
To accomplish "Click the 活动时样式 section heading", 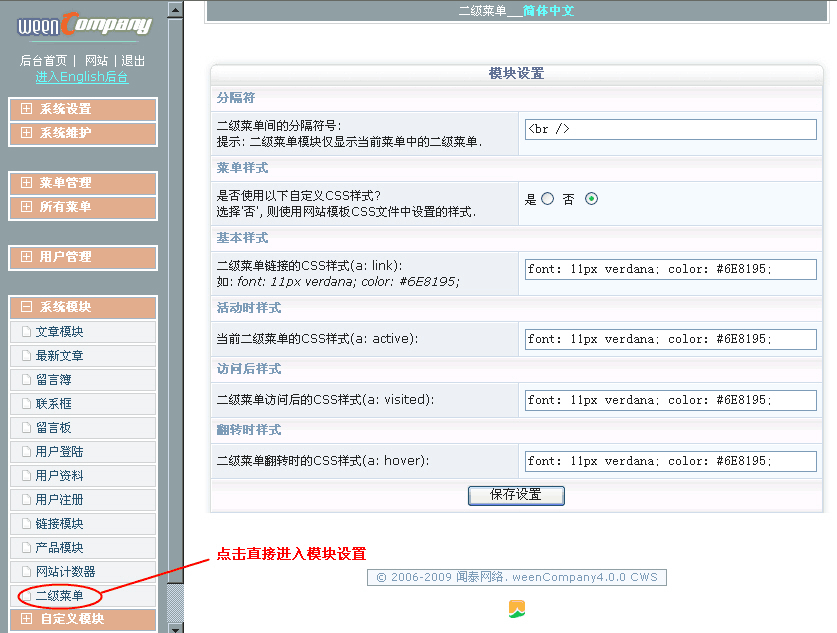I will (249, 308).
